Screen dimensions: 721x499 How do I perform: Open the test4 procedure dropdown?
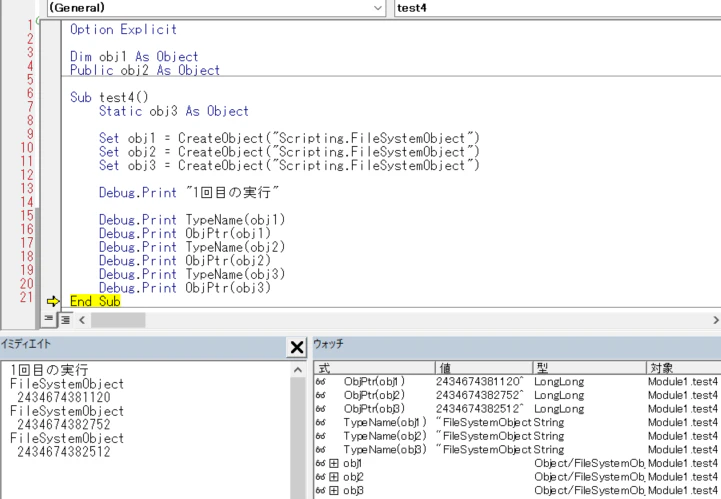click(557, 8)
